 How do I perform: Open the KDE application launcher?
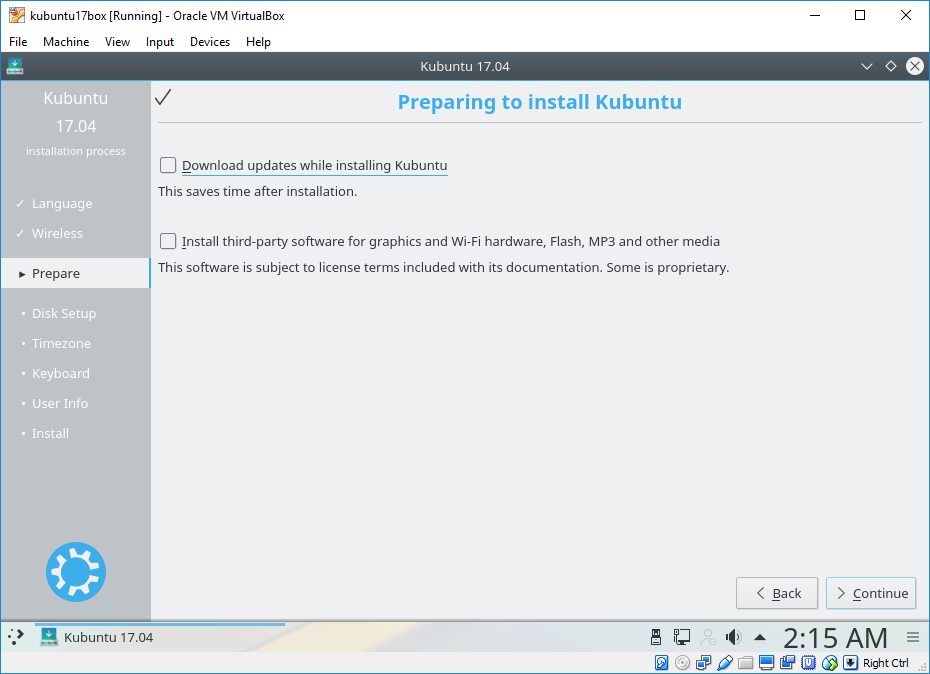point(16,637)
